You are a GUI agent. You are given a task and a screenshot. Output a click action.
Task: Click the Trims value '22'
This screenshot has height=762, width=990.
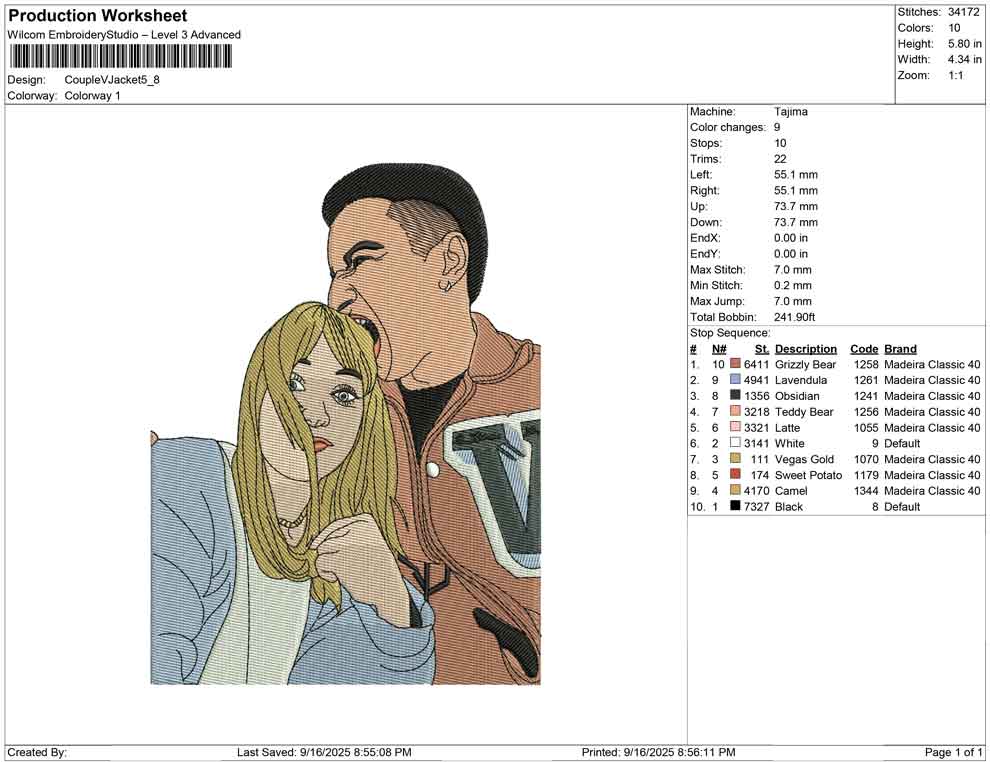click(780, 159)
